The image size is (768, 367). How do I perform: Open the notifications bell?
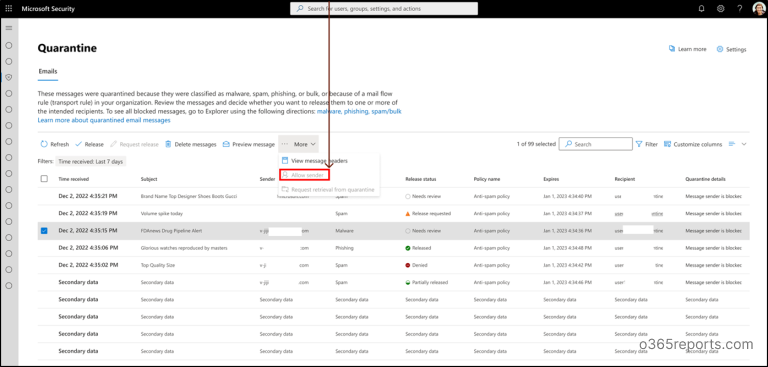[701, 9]
